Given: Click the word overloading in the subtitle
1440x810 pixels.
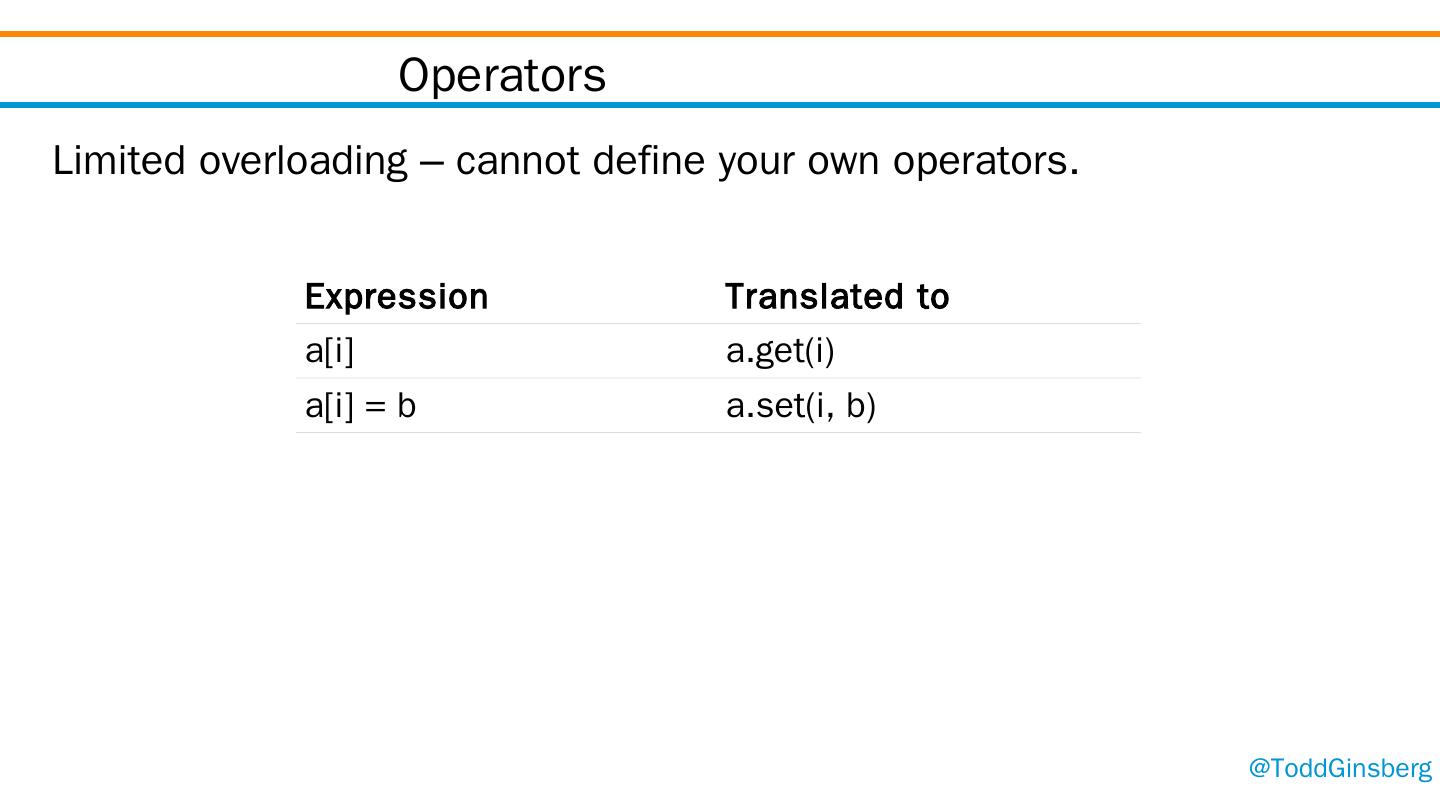Looking at the screenshot, I should pyautogui.click(x=303, y=161).
